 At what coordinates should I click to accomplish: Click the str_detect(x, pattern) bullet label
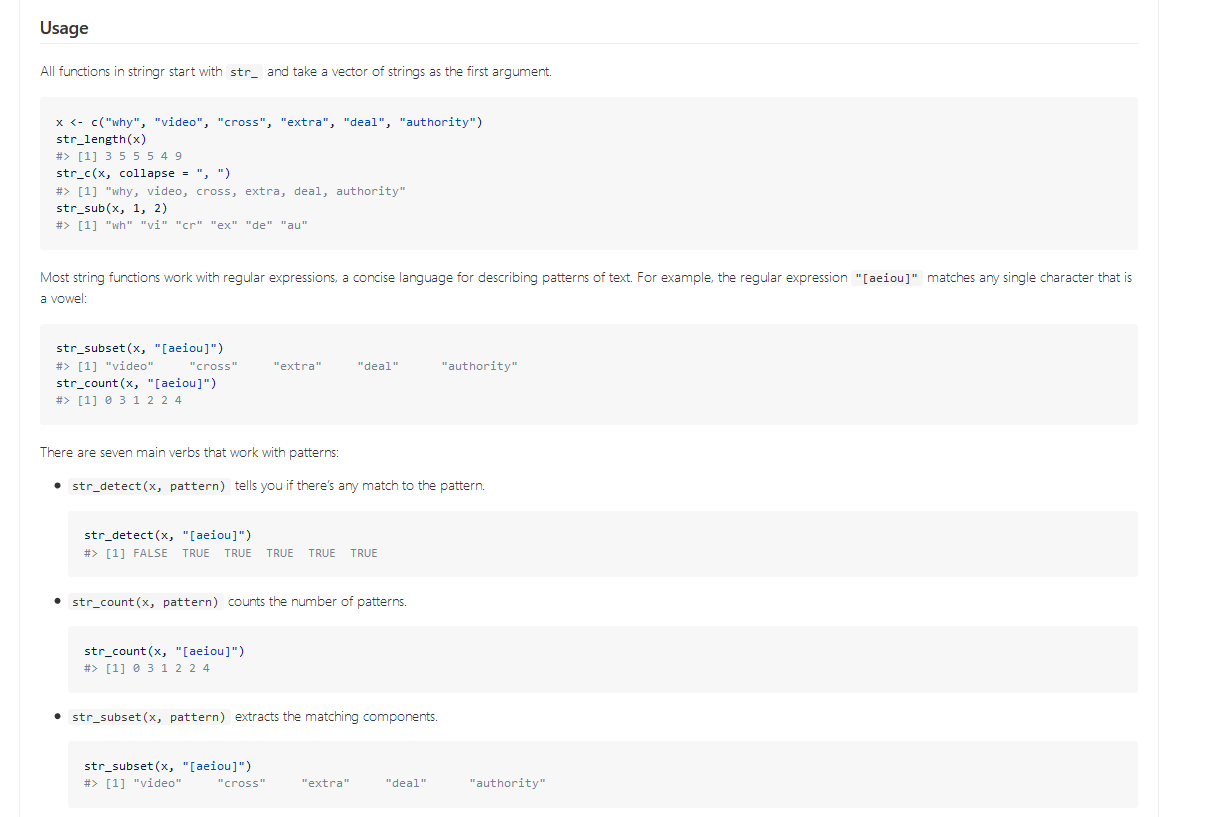tap(149, 486)
